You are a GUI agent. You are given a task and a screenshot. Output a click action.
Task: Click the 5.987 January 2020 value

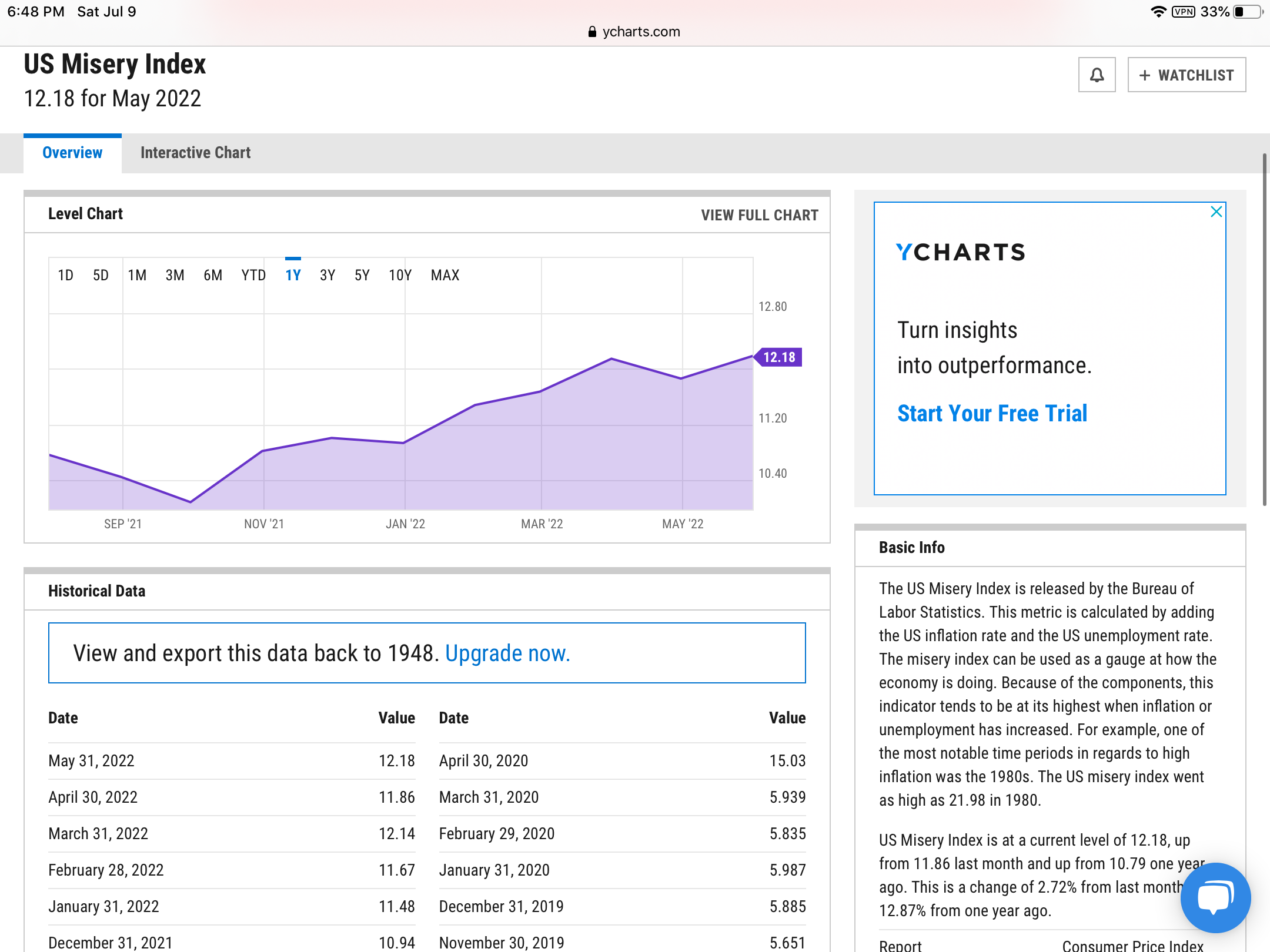(x=787, y=870)
